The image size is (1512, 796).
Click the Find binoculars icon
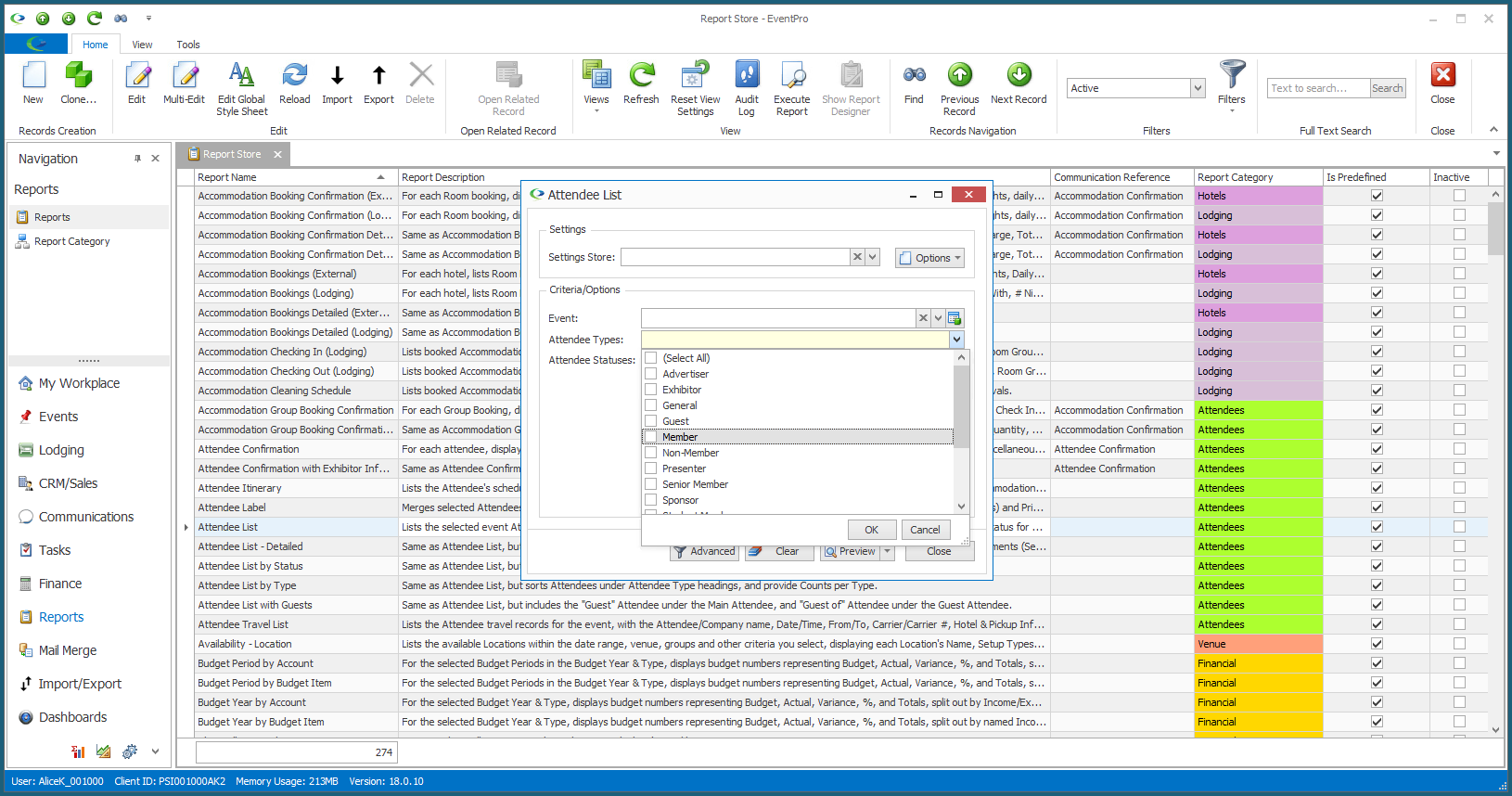click(914, 75)
